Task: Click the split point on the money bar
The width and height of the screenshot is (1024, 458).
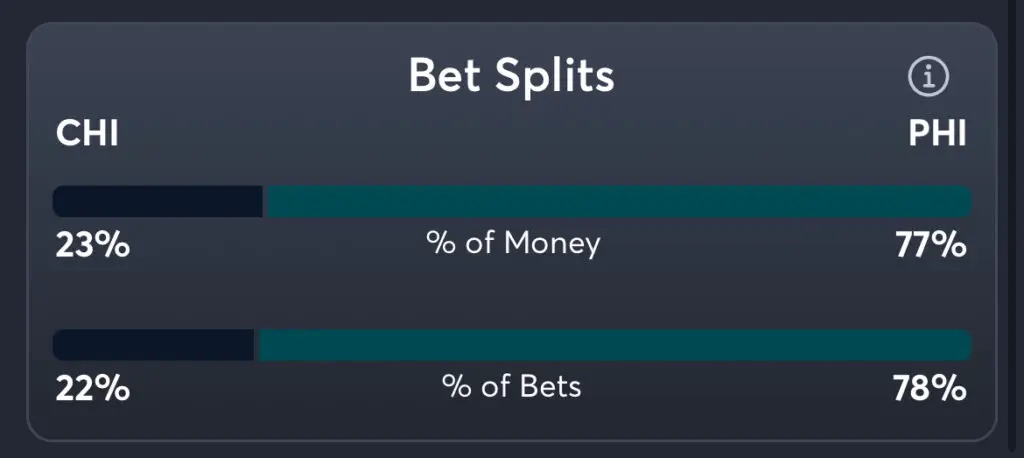Action: [x=265, y=201]
